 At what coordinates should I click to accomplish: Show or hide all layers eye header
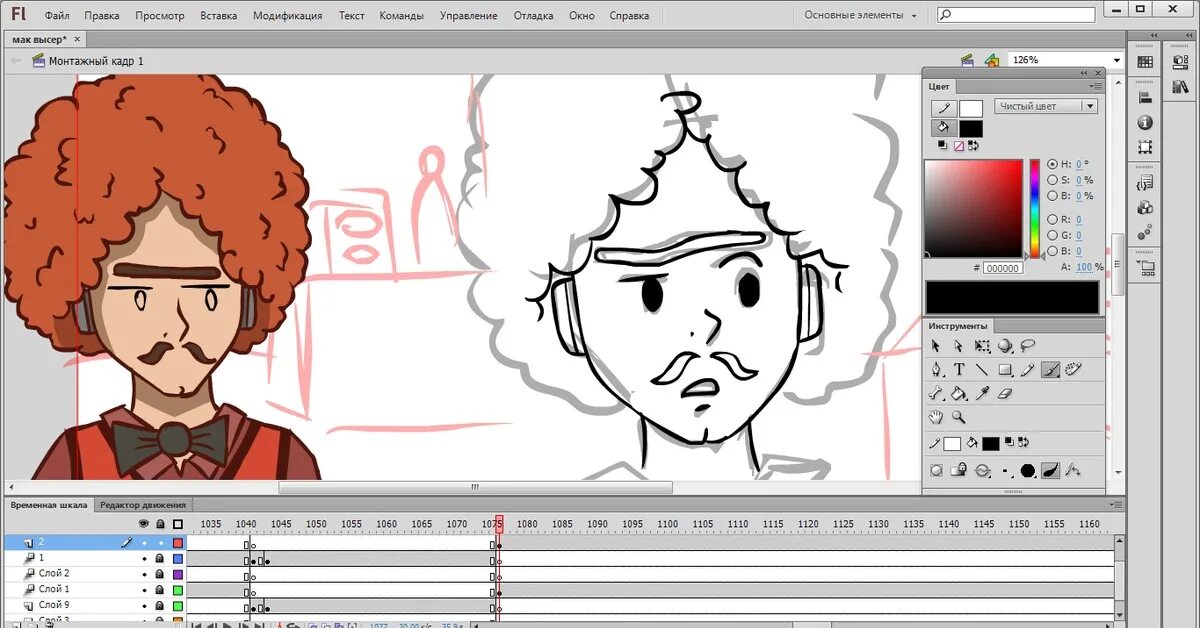pyautogui.click(x=144, y=524)
